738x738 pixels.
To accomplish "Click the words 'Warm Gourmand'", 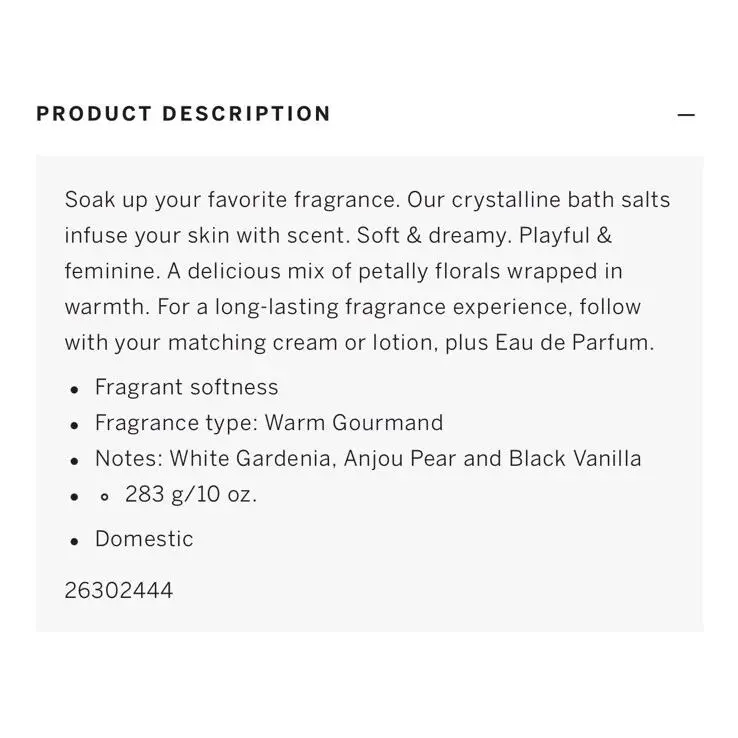I will click(x=354, y=423).
